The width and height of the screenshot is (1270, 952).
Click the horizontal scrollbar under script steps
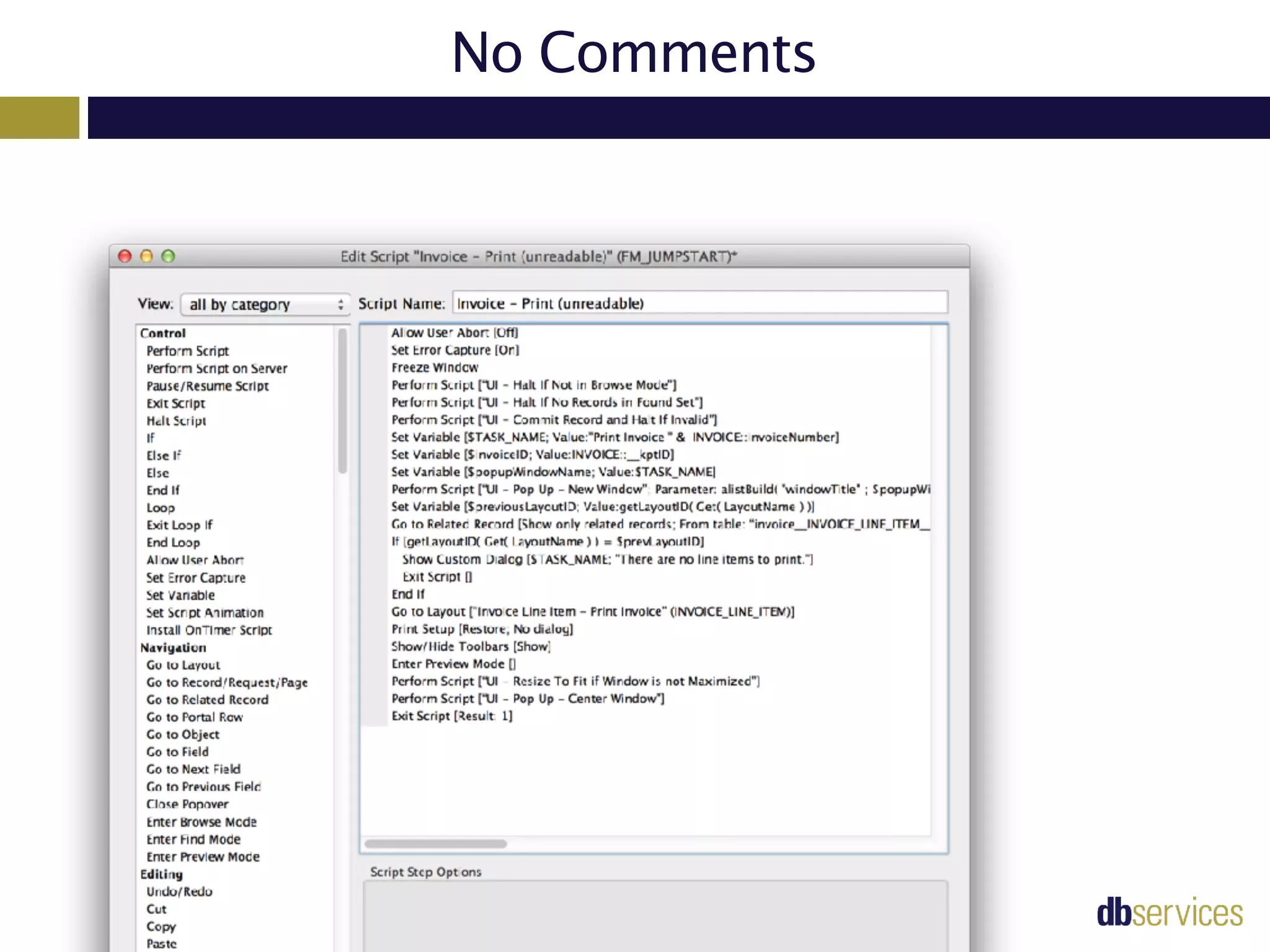[x=436, y=844]
